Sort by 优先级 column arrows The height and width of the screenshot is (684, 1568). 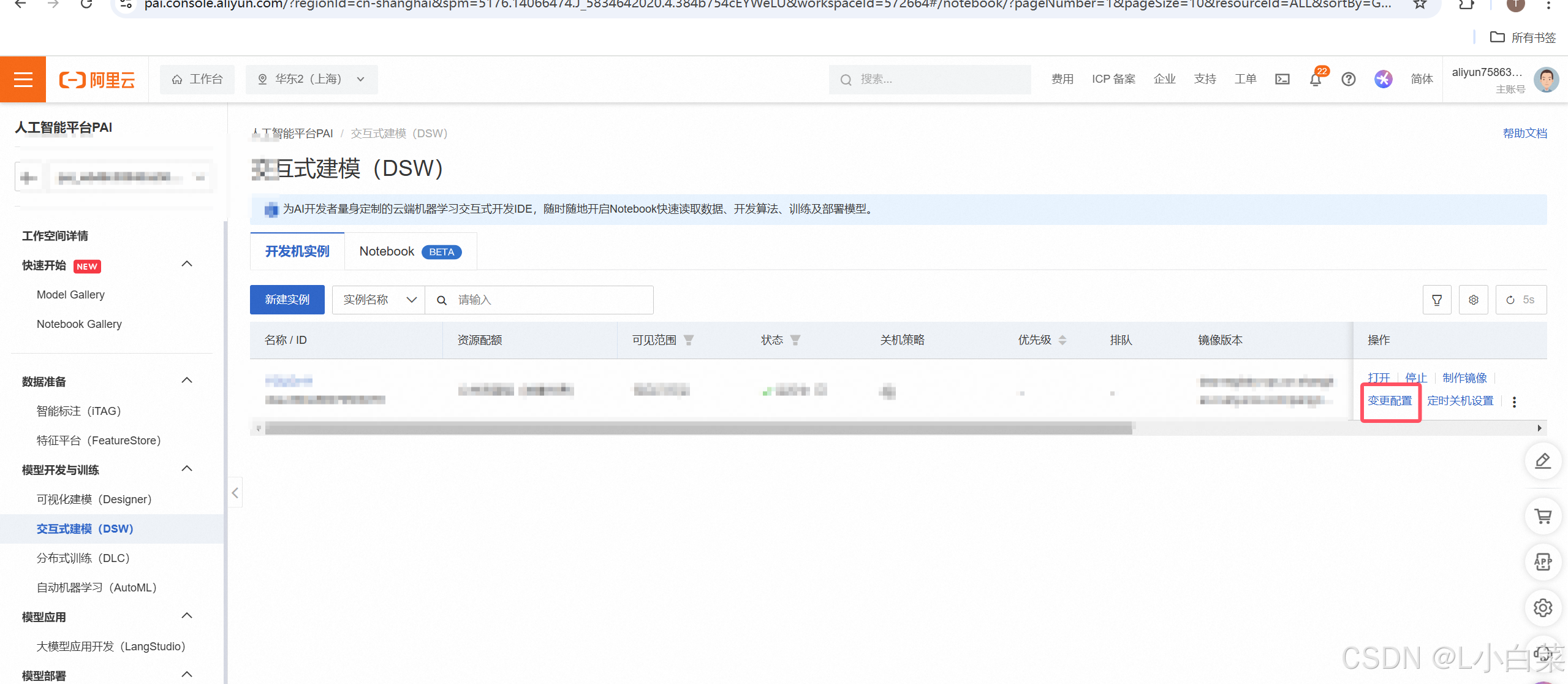point(1062,340)
